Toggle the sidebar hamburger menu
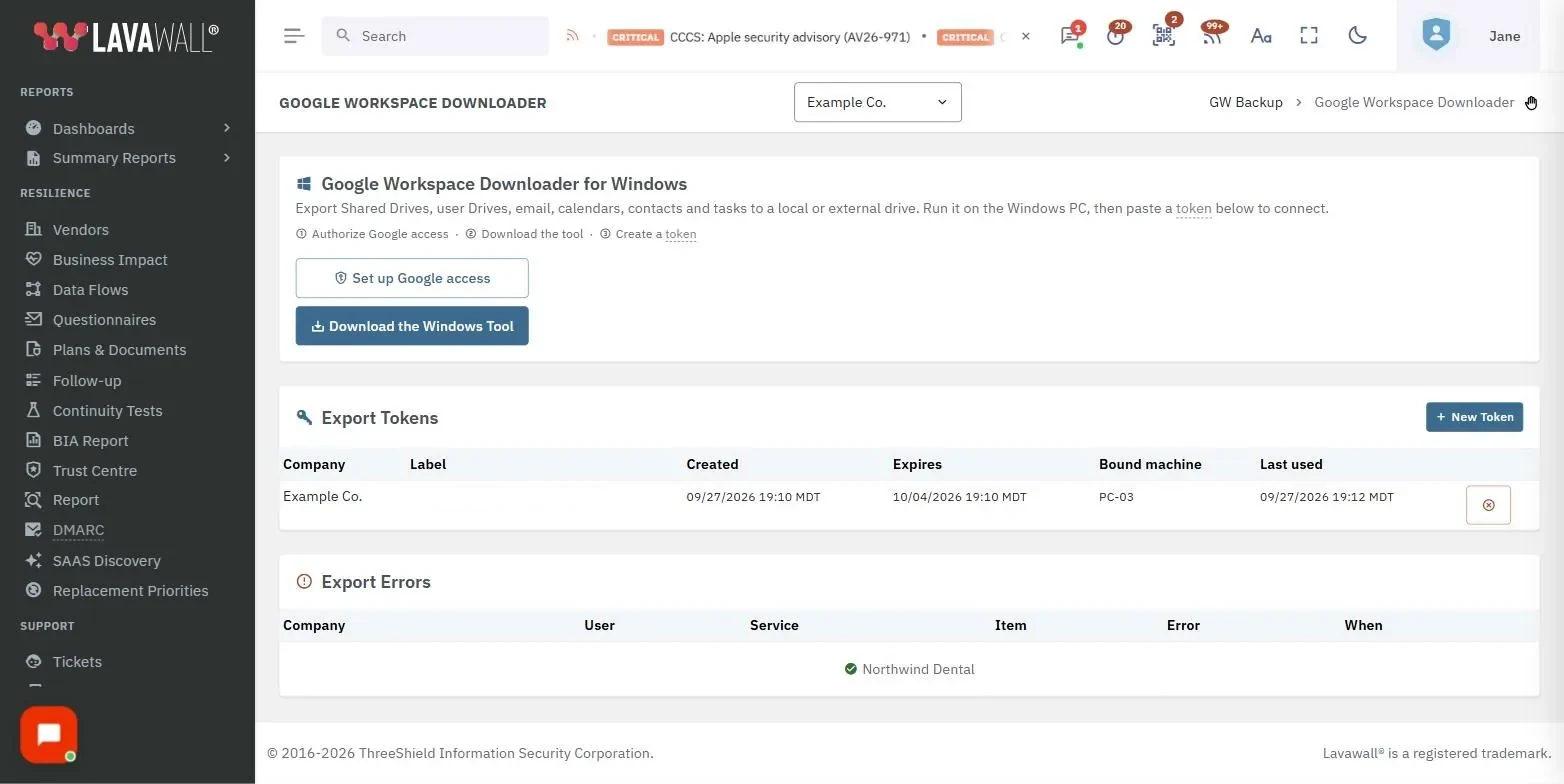This screenshot has height=784, width=1564. pyautogui.click(x=294, y=36)
